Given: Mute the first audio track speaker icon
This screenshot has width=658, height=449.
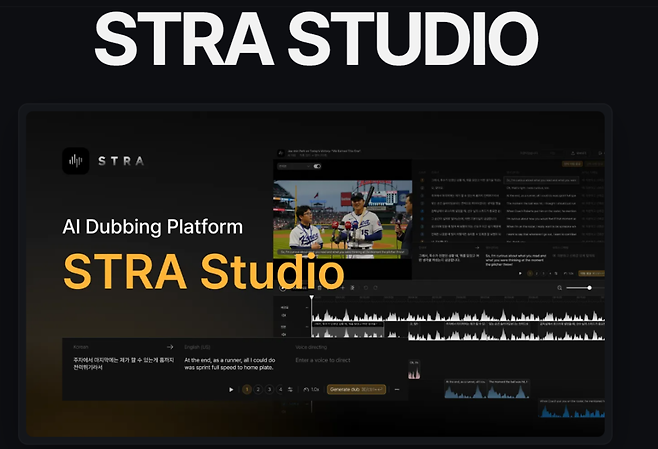Looking at the screenshot, I should [x=284, y=316].
